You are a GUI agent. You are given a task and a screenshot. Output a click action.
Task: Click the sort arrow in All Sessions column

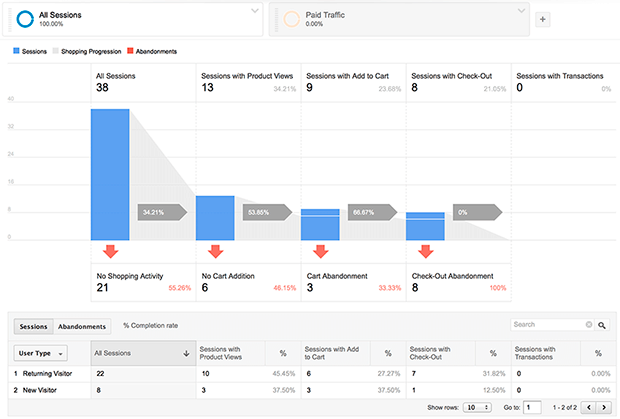pyautogui.click(x=187, y=353)
